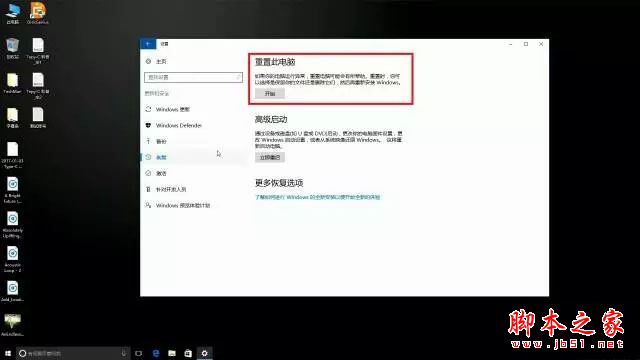
Task: Open the clean Windows install link under 更多恢复选项
Action: 318,197
